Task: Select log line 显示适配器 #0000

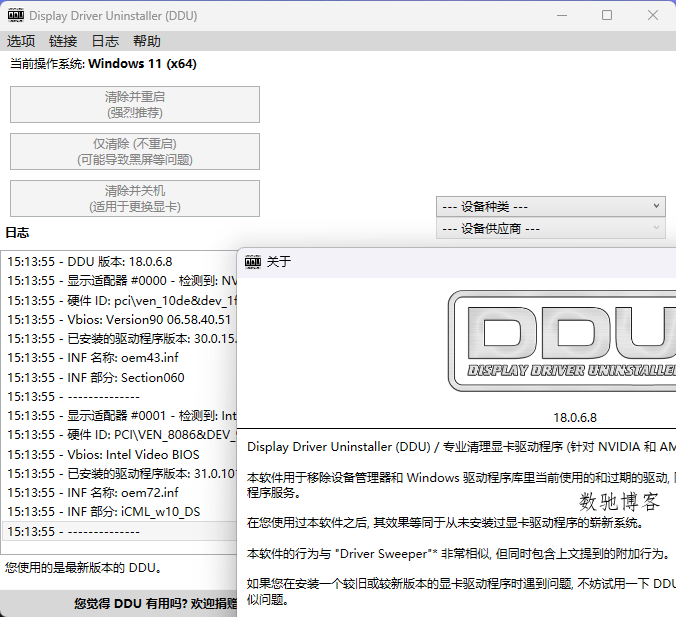Action: (x=120, y=281)
